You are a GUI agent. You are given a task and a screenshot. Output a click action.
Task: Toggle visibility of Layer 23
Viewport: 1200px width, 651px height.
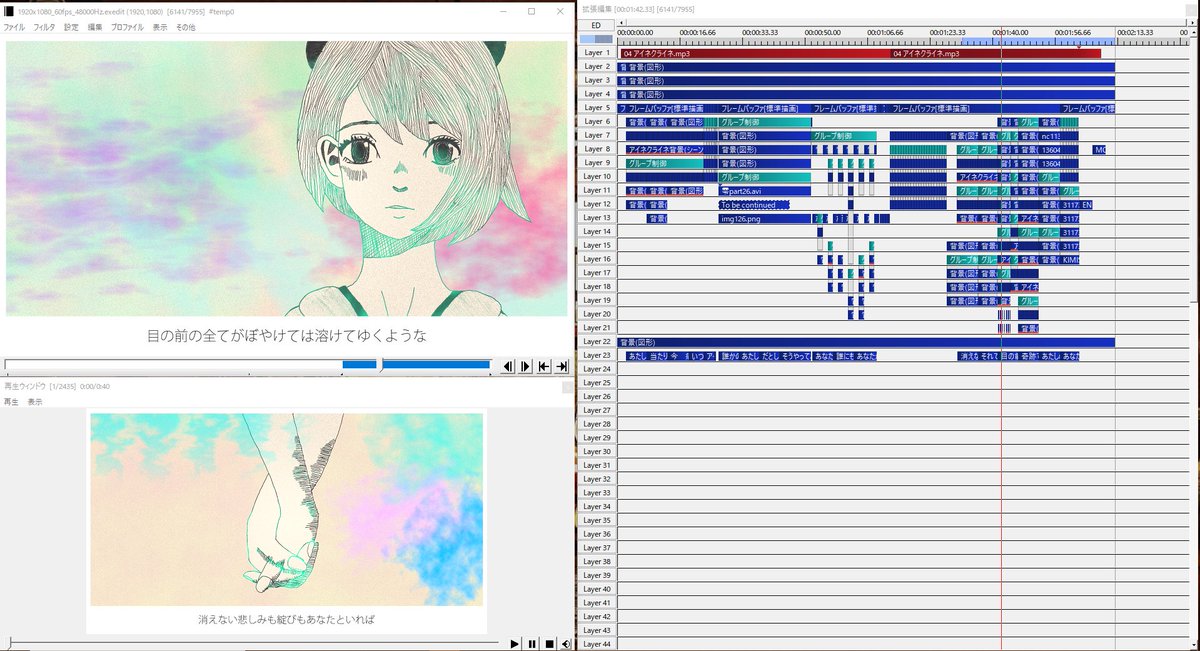[x=597, y=355]
